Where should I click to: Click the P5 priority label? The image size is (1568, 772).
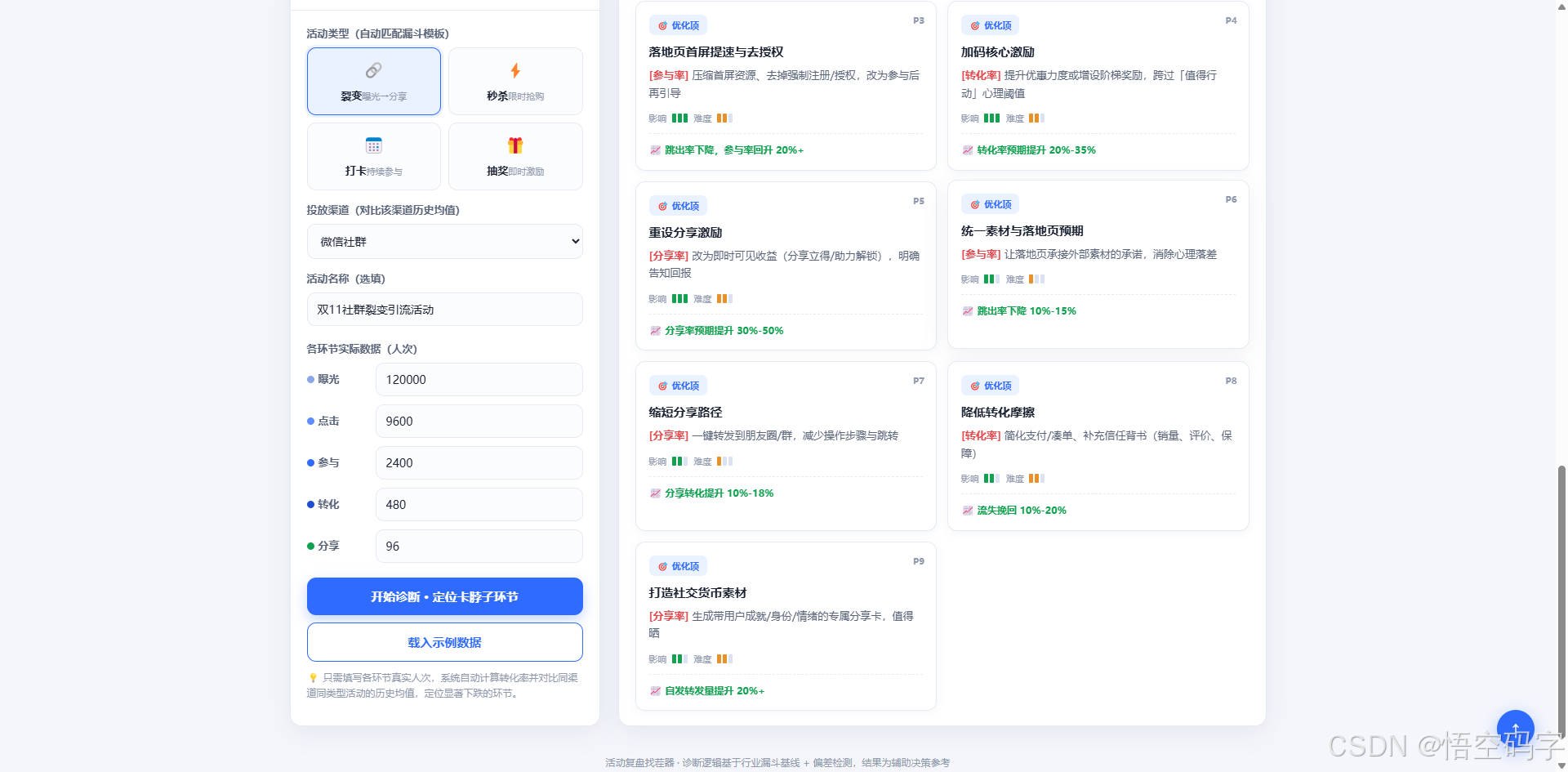click(919, 201)
